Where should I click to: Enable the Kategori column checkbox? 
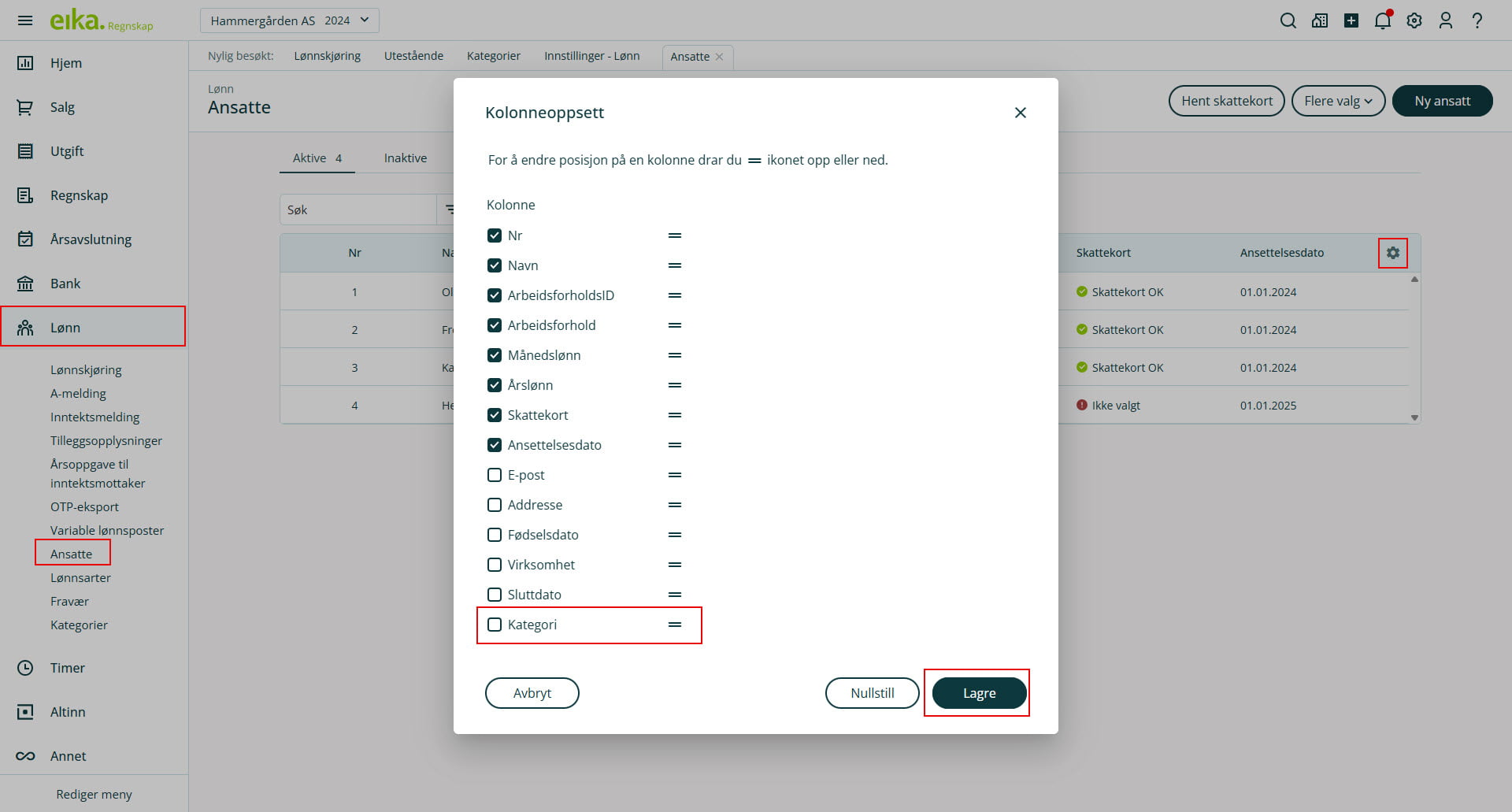[495, 625]
